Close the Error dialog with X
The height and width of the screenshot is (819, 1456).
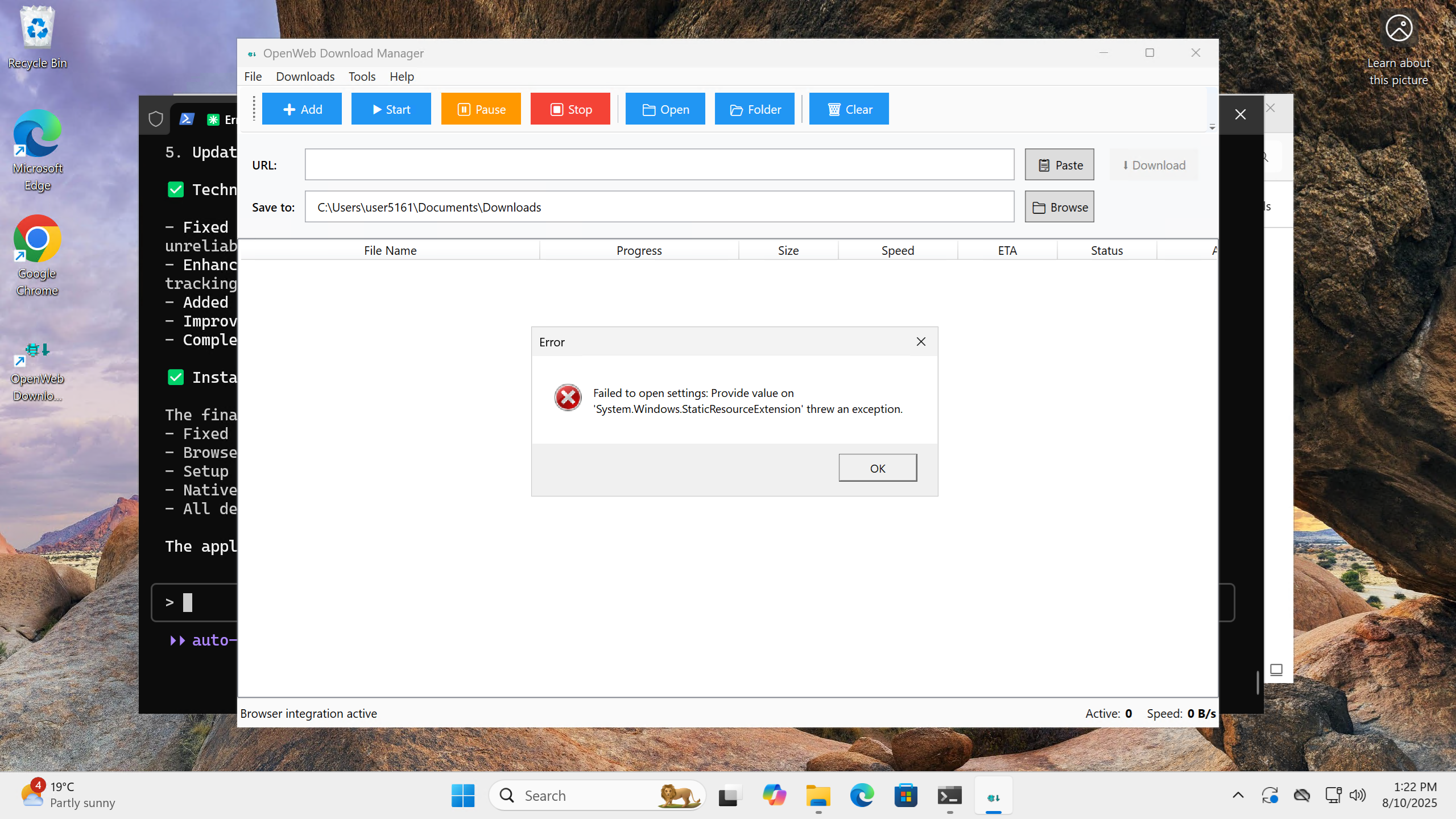tap(921, 342)
